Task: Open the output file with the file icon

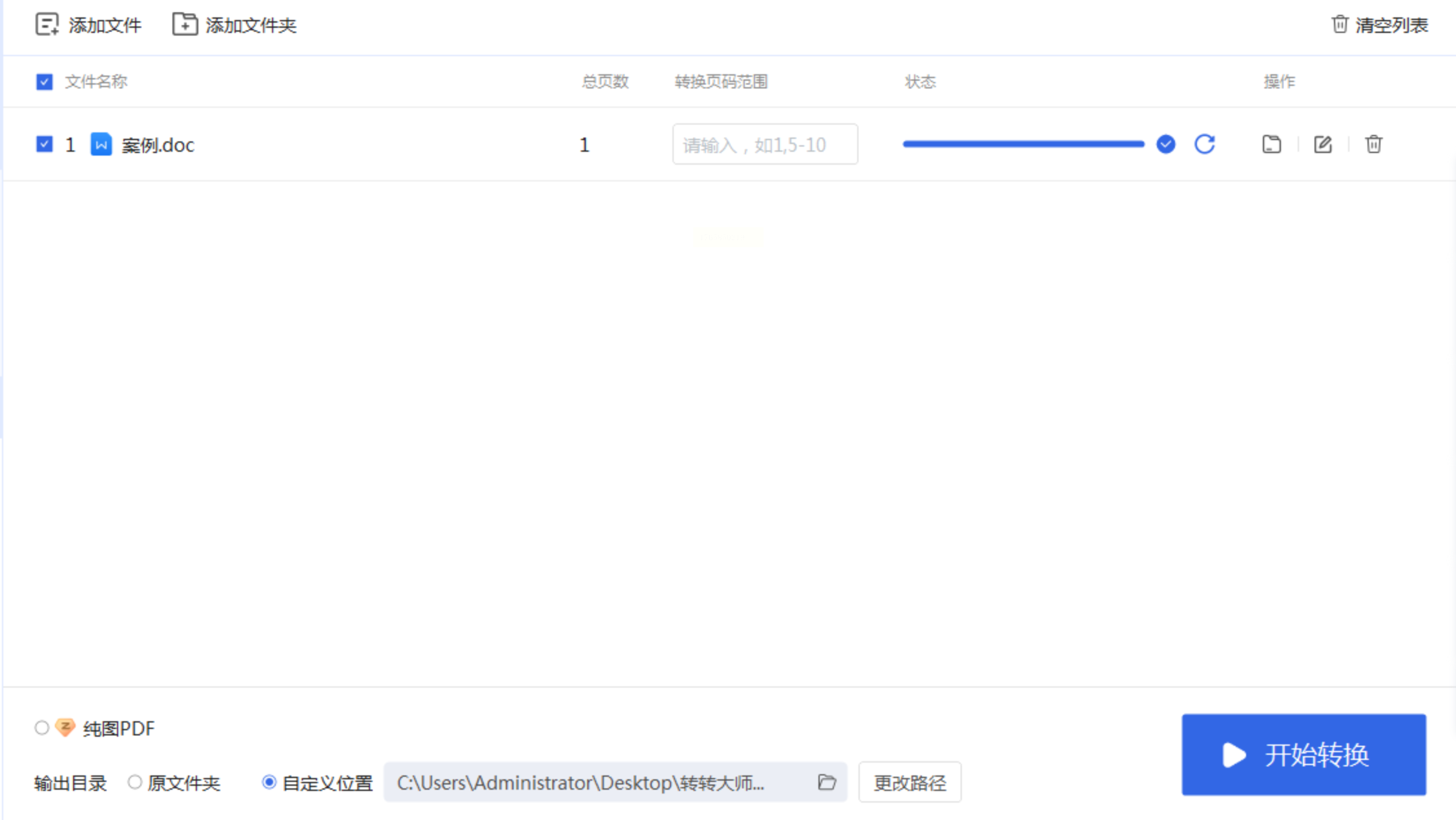Action: [1271, 144]
